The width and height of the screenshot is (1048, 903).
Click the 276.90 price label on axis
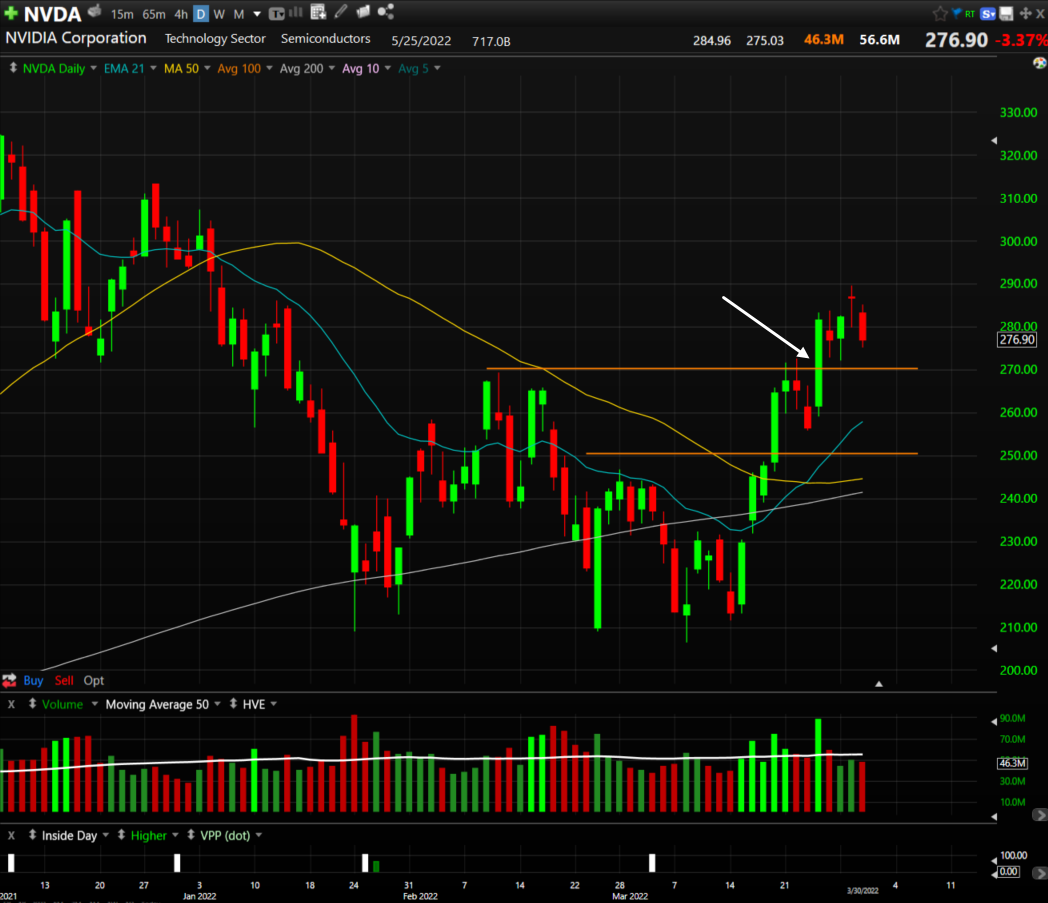1017,340
